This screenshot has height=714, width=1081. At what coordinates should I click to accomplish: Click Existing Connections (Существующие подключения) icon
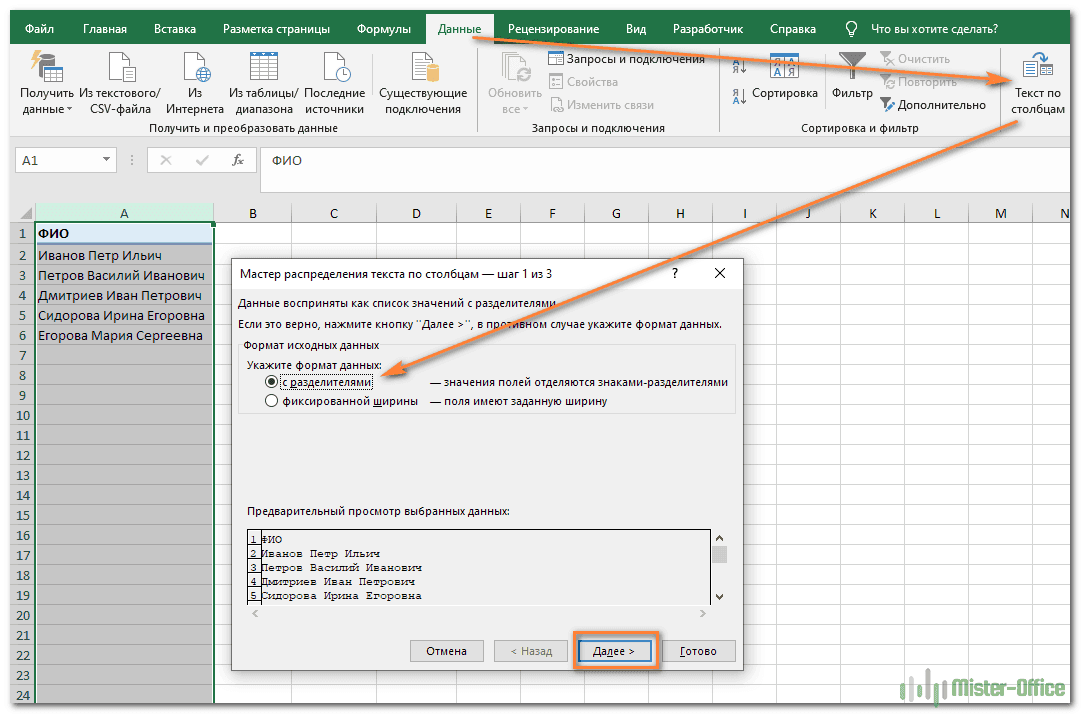(x=423, y=66)
